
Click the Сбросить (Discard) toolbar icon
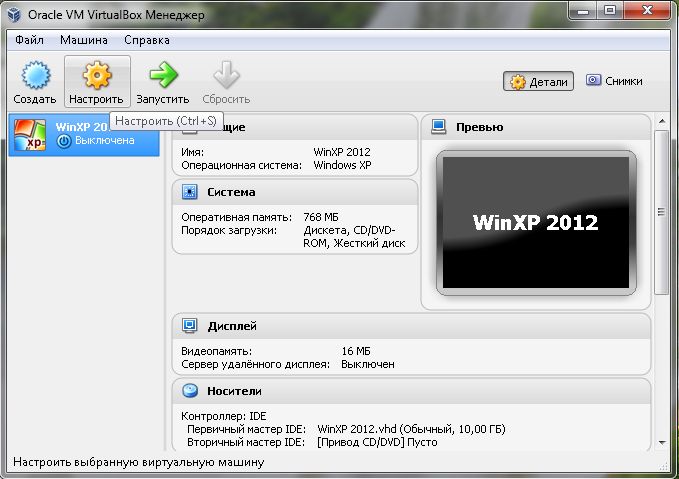click(x=226, y=76)
